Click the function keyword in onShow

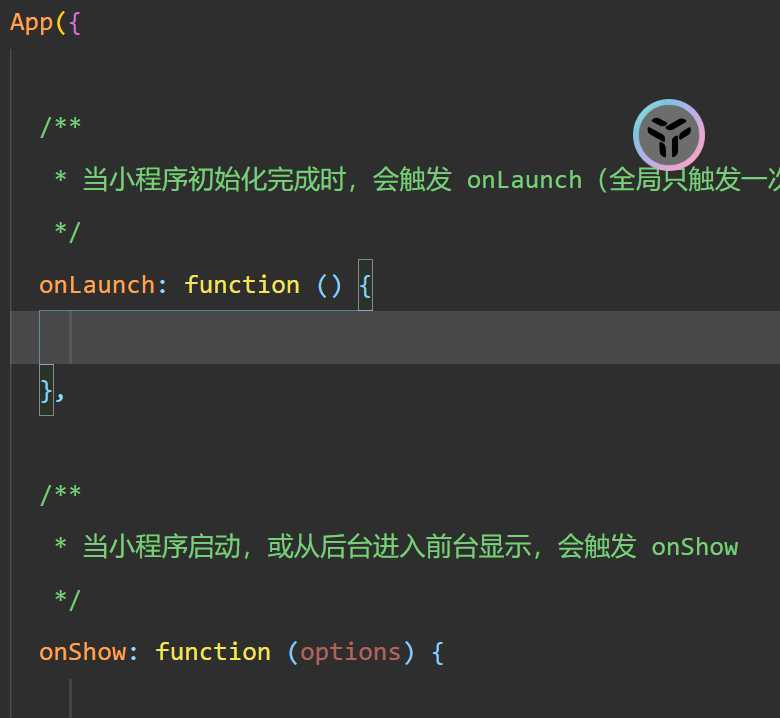213,652
